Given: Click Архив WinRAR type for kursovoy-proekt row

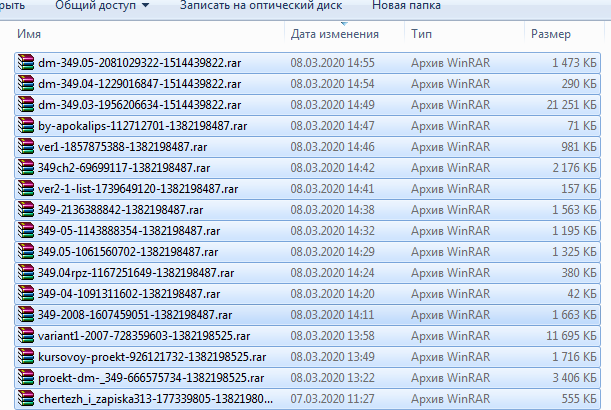Looking at the screenshot, I should [x=450, y=358].
